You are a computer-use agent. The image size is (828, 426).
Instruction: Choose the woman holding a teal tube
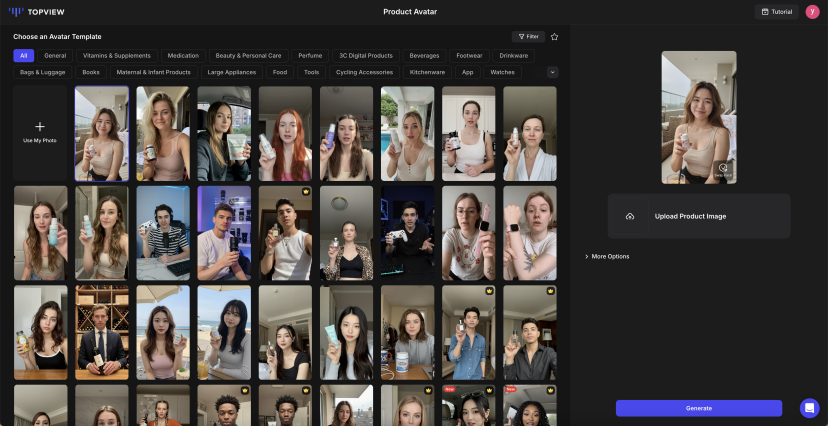(346, 333)
